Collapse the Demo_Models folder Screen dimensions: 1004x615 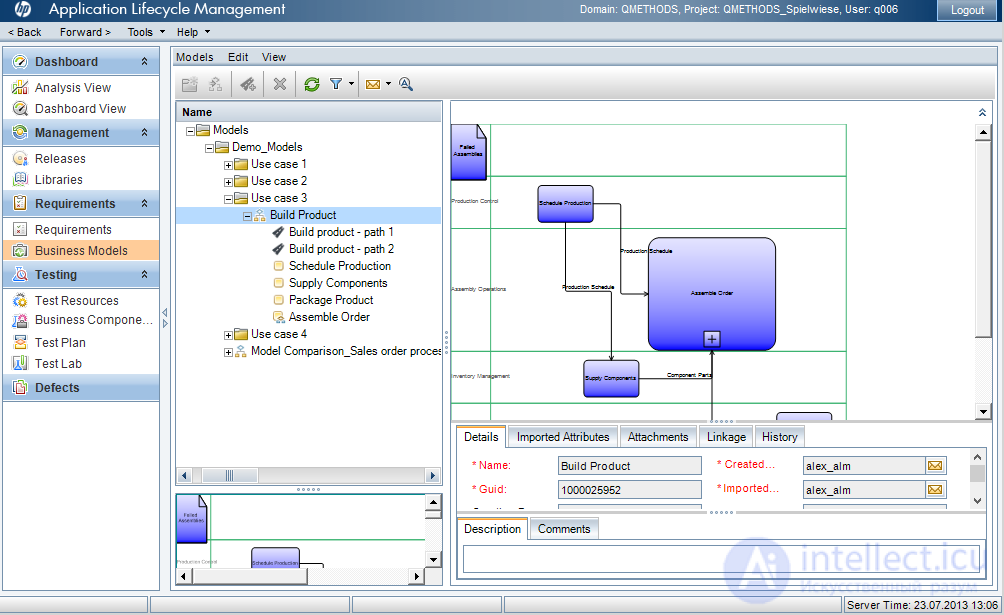pos(209,148)
